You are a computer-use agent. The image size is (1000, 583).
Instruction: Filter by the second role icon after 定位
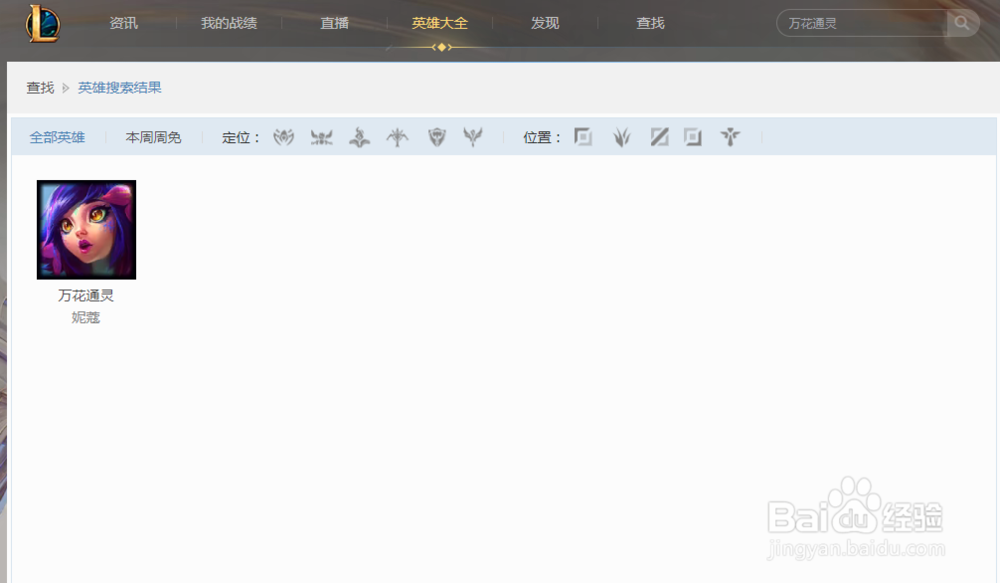pos(321,137)
